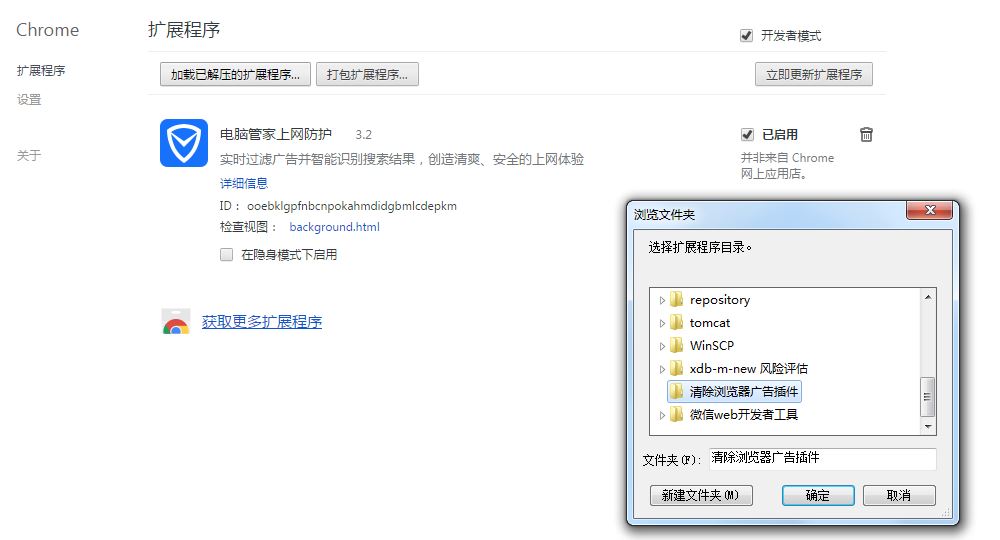The image size is (1000, 540).
Task: Enable 在隐身模式下启用 checkbox
Action: pyautogui.click(x=226, y=255)
